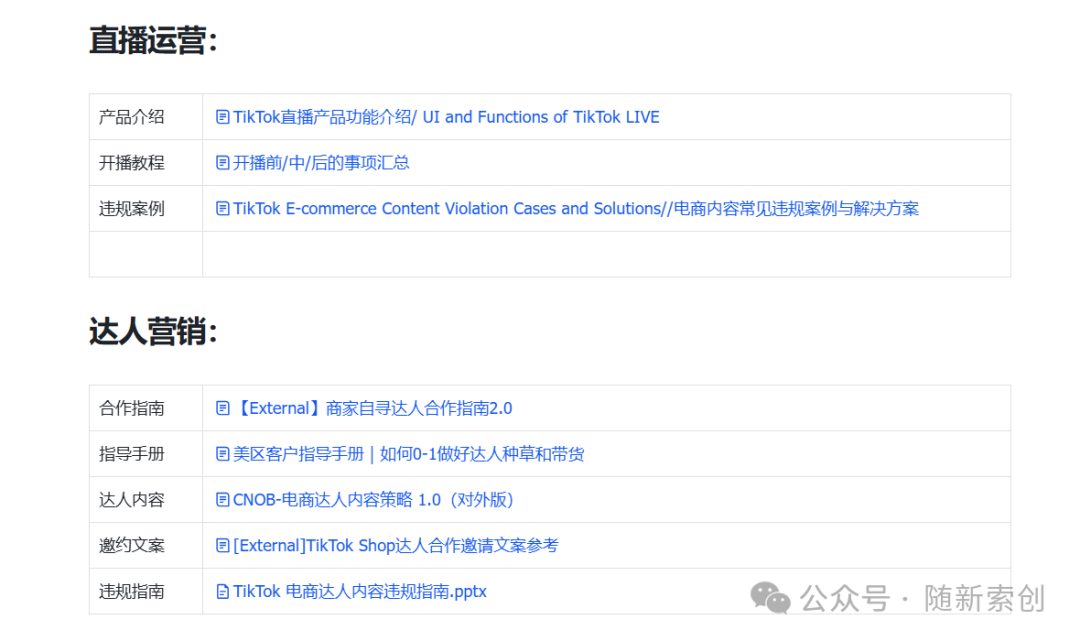Open 开播前/中/后的事项汇总 document link

pos(321,162)
